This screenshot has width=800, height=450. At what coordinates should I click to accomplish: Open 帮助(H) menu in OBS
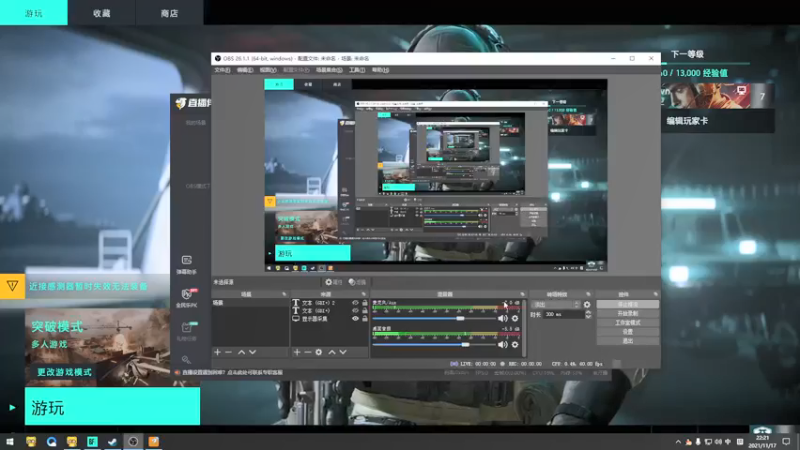[x=380, y=70]
